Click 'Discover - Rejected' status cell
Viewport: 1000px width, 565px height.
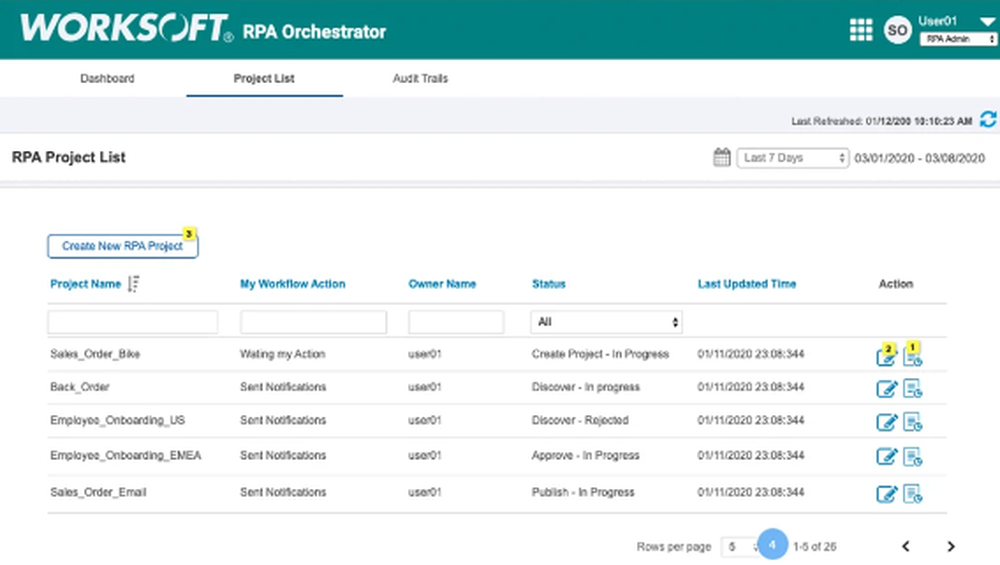pyautogui.click(x=580, y=420)
